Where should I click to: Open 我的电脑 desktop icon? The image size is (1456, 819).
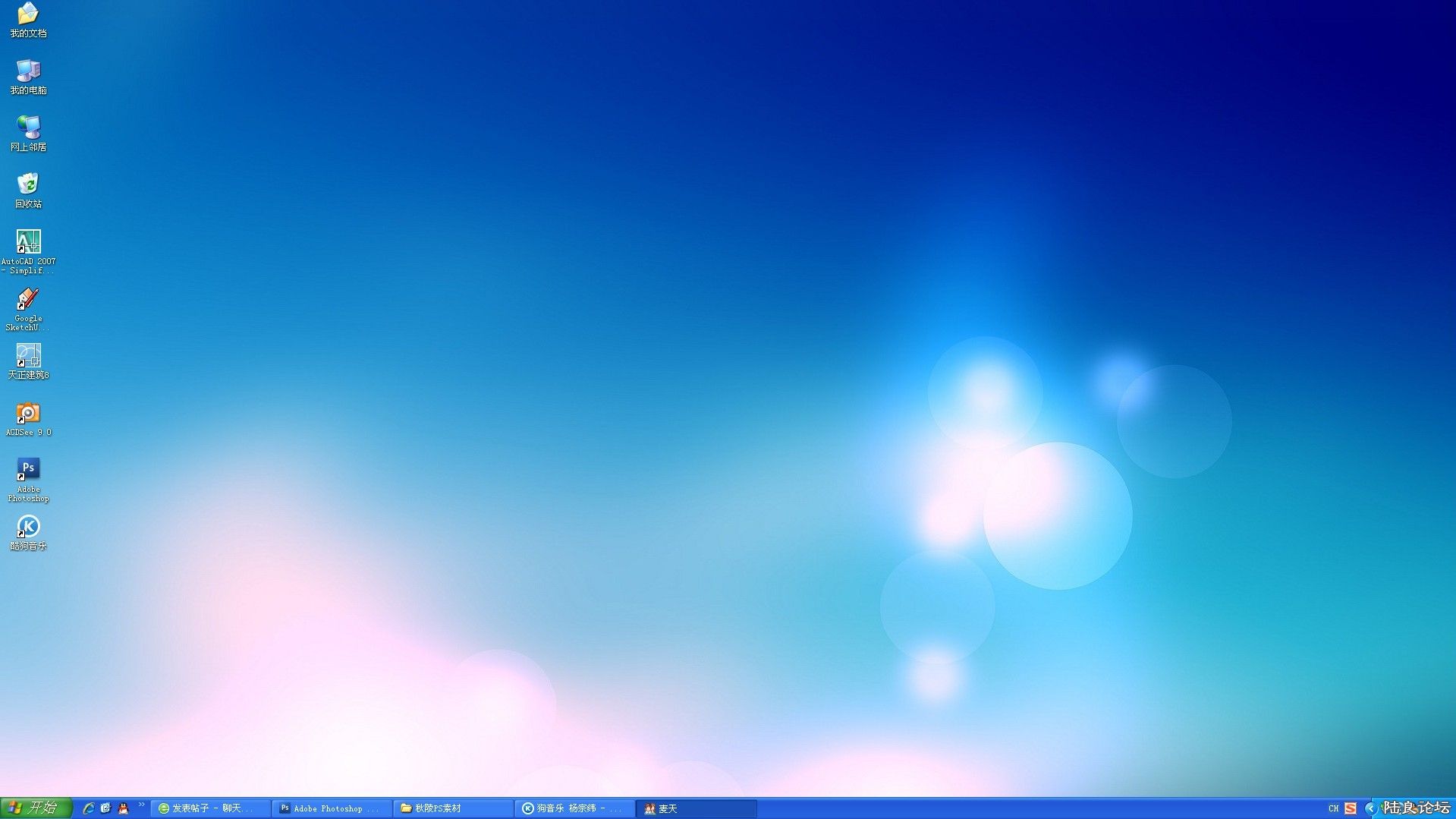point(28,76)
